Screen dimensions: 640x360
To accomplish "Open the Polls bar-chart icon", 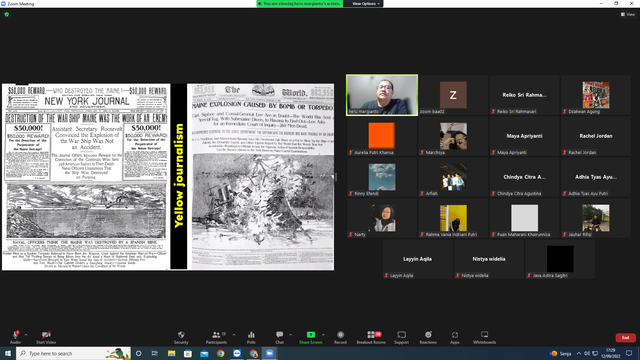I will (x=251, y=337).
